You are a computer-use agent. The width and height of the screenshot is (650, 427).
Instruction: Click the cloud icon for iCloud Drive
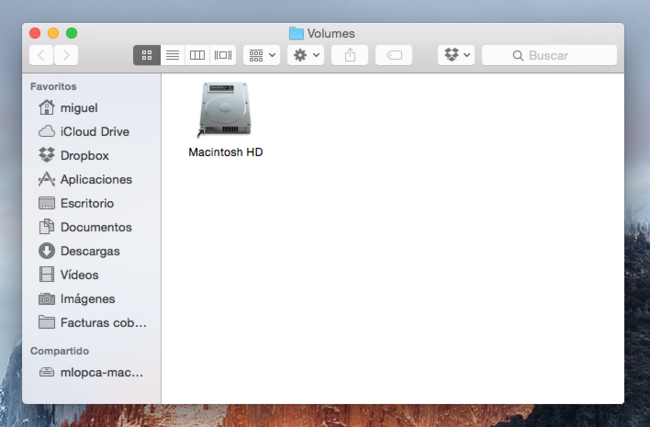[46, 131]
